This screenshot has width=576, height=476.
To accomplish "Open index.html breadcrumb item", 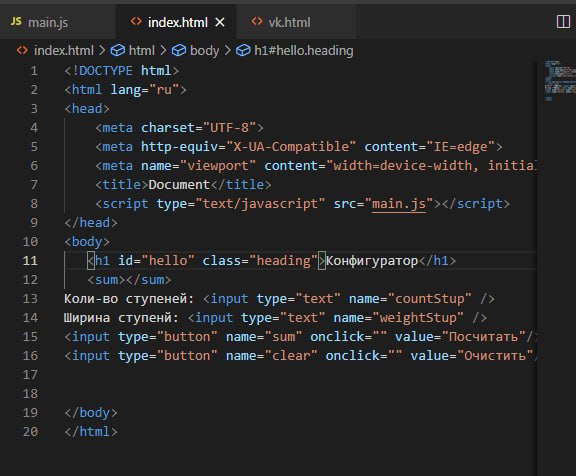I will [64, 50].
